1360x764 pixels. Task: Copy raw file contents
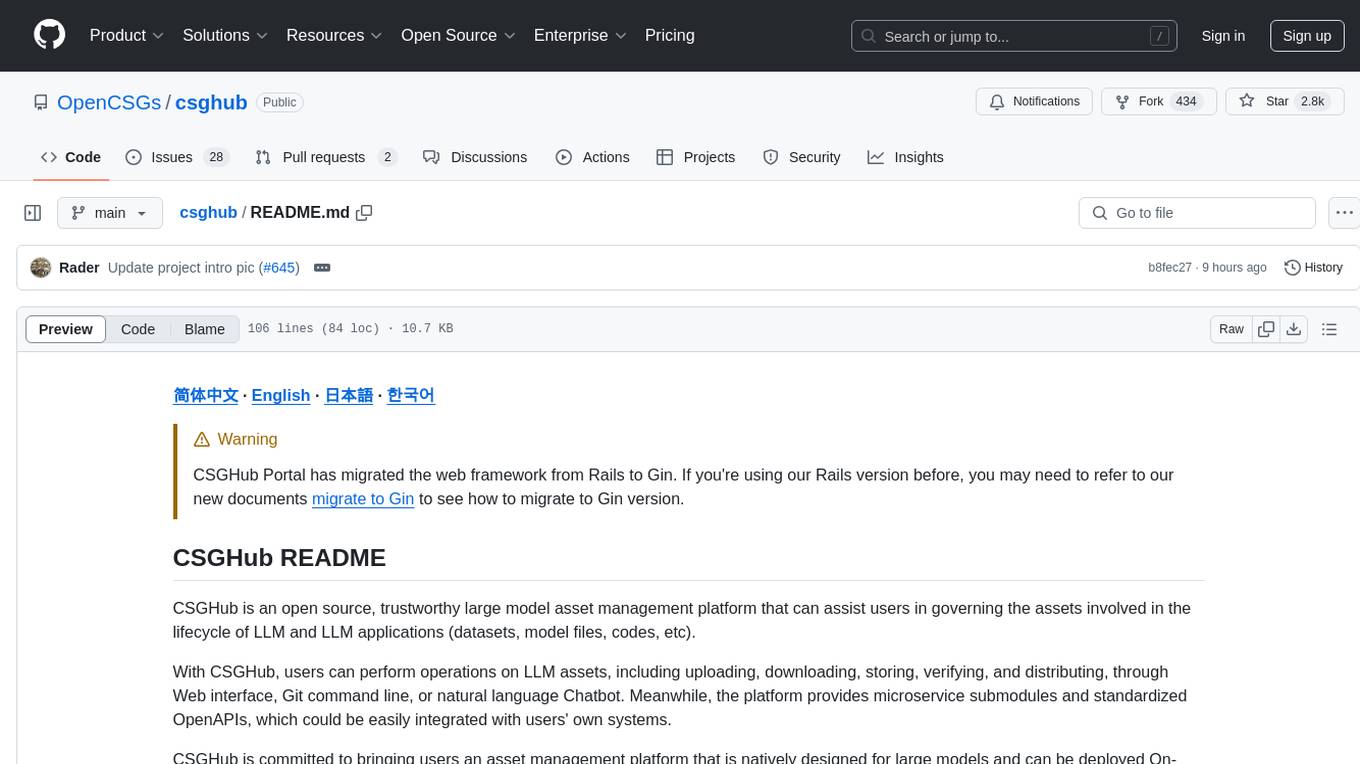click(x=1266, y=329)
